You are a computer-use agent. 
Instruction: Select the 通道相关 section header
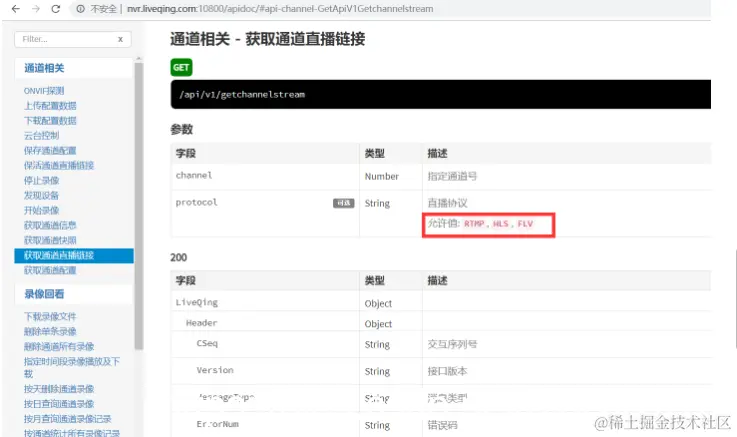point(44,68)
